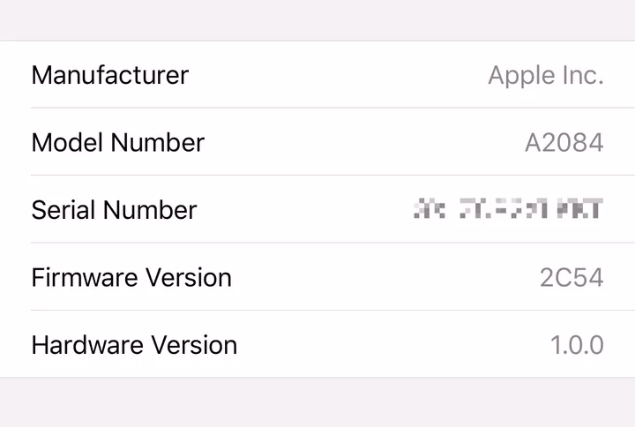Viewport: 635px width, 427px height.
Task: Tap the blurred serial number value
Action: pyautogui.click(x=508, y=210)
